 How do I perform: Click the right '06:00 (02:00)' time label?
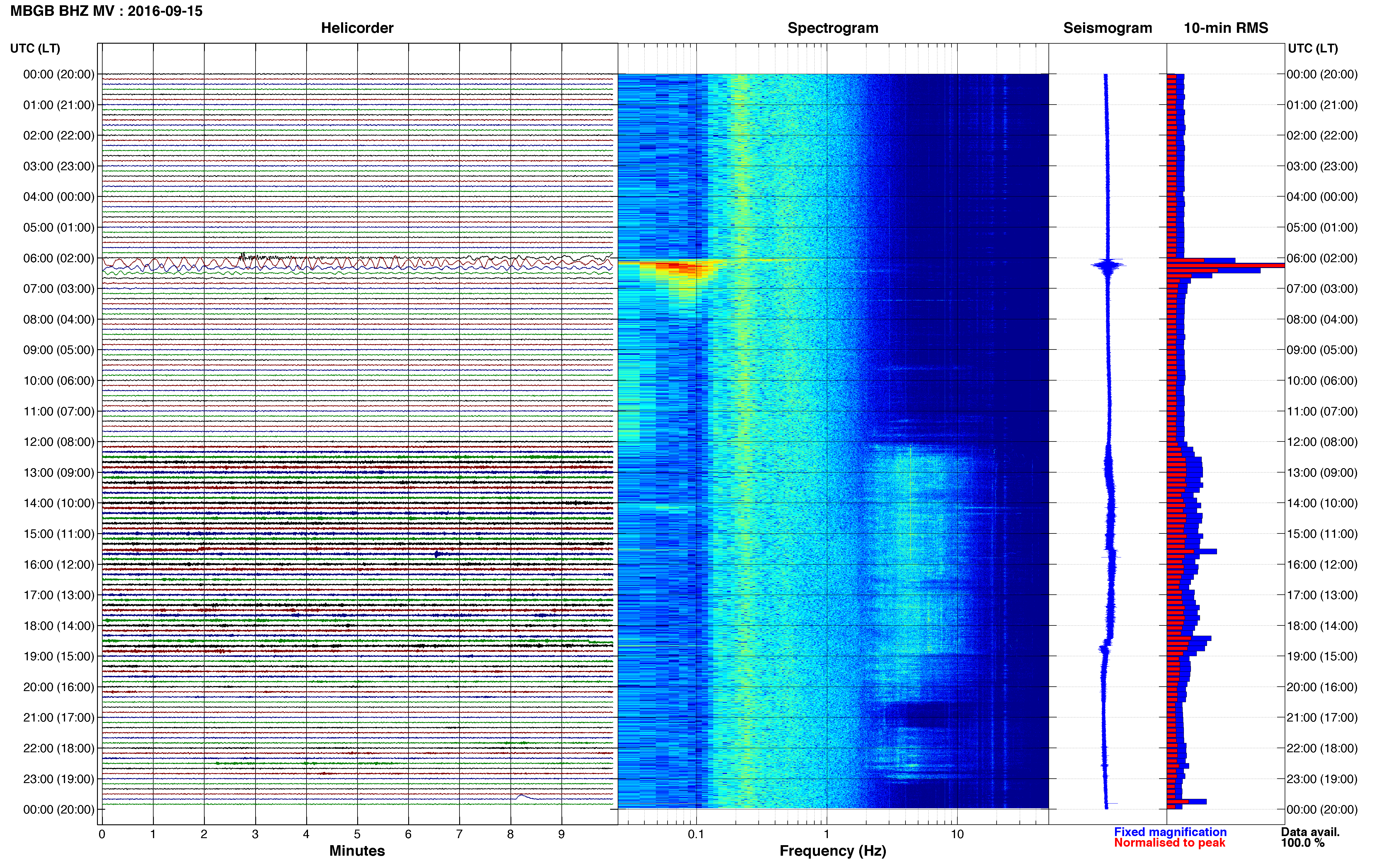tap(1322, 258)
